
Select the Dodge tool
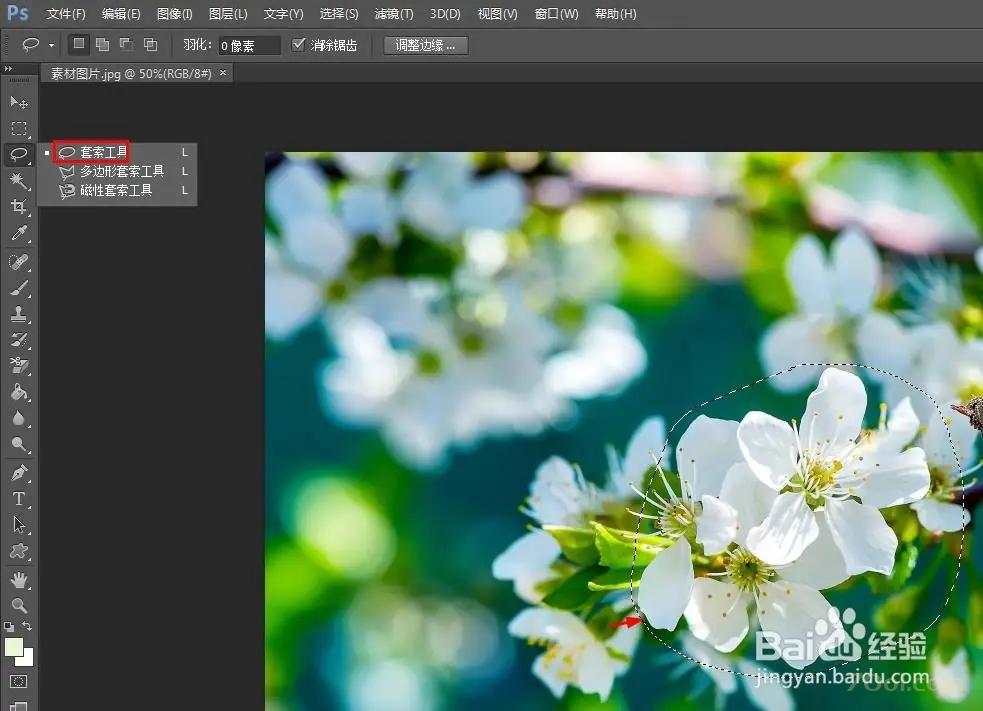pyautogui.click(x=19, y=445)
